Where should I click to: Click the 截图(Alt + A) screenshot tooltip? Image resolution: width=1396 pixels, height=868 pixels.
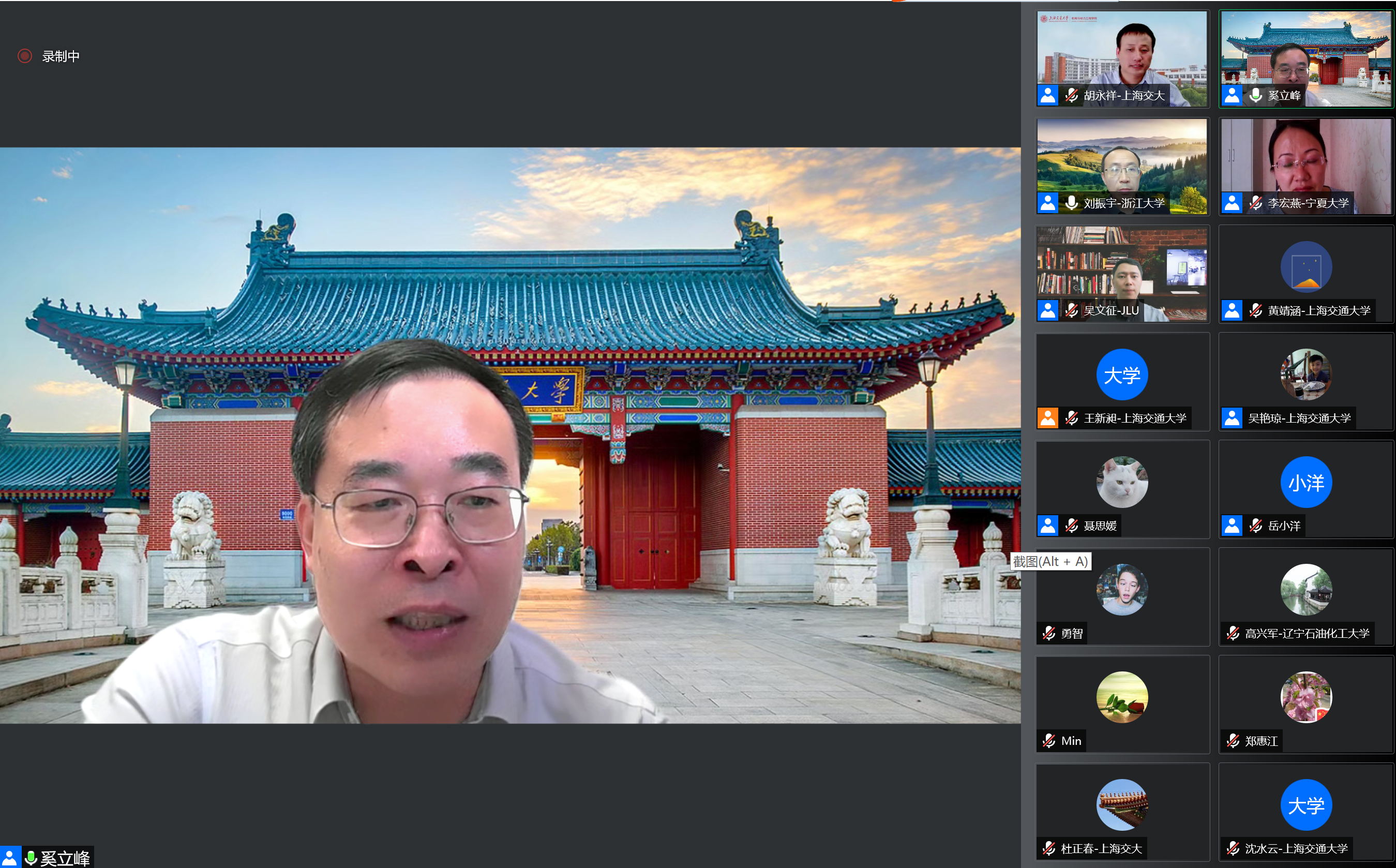(x=1050, y=561)
